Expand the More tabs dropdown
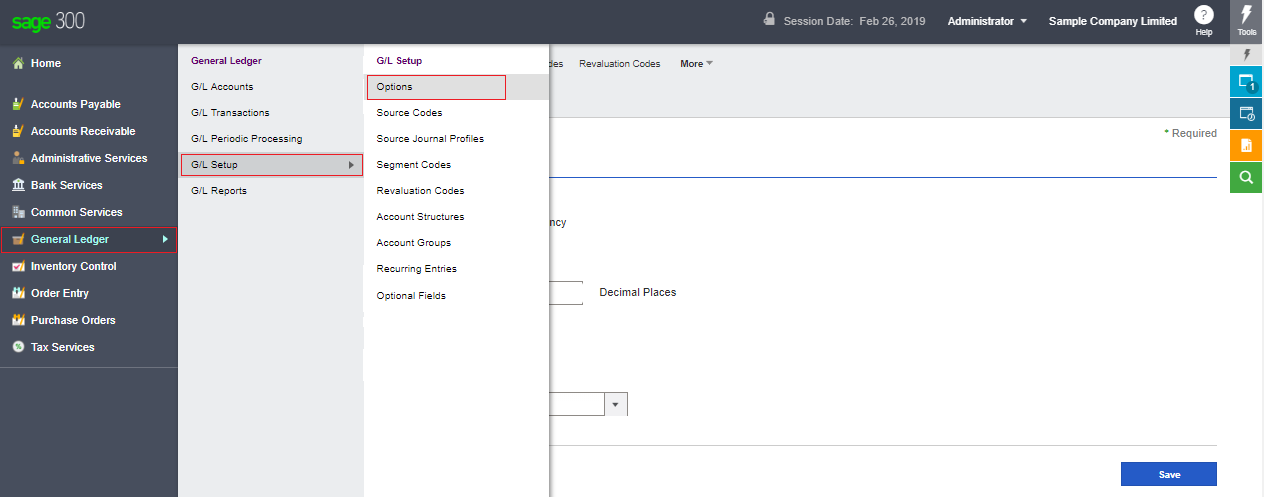Viewport: 1272px width, 497px height. tap(696, 64)
